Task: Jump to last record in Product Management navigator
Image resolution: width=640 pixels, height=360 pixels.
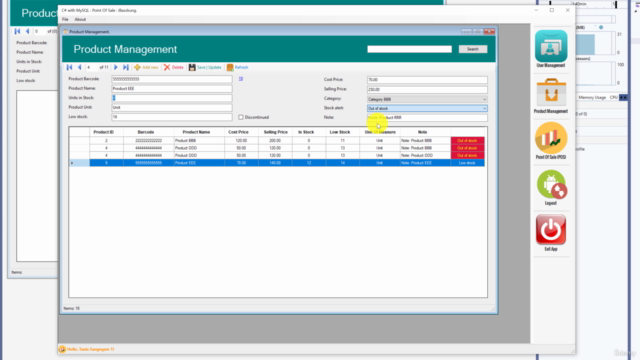Action: (x=126, y=67)
